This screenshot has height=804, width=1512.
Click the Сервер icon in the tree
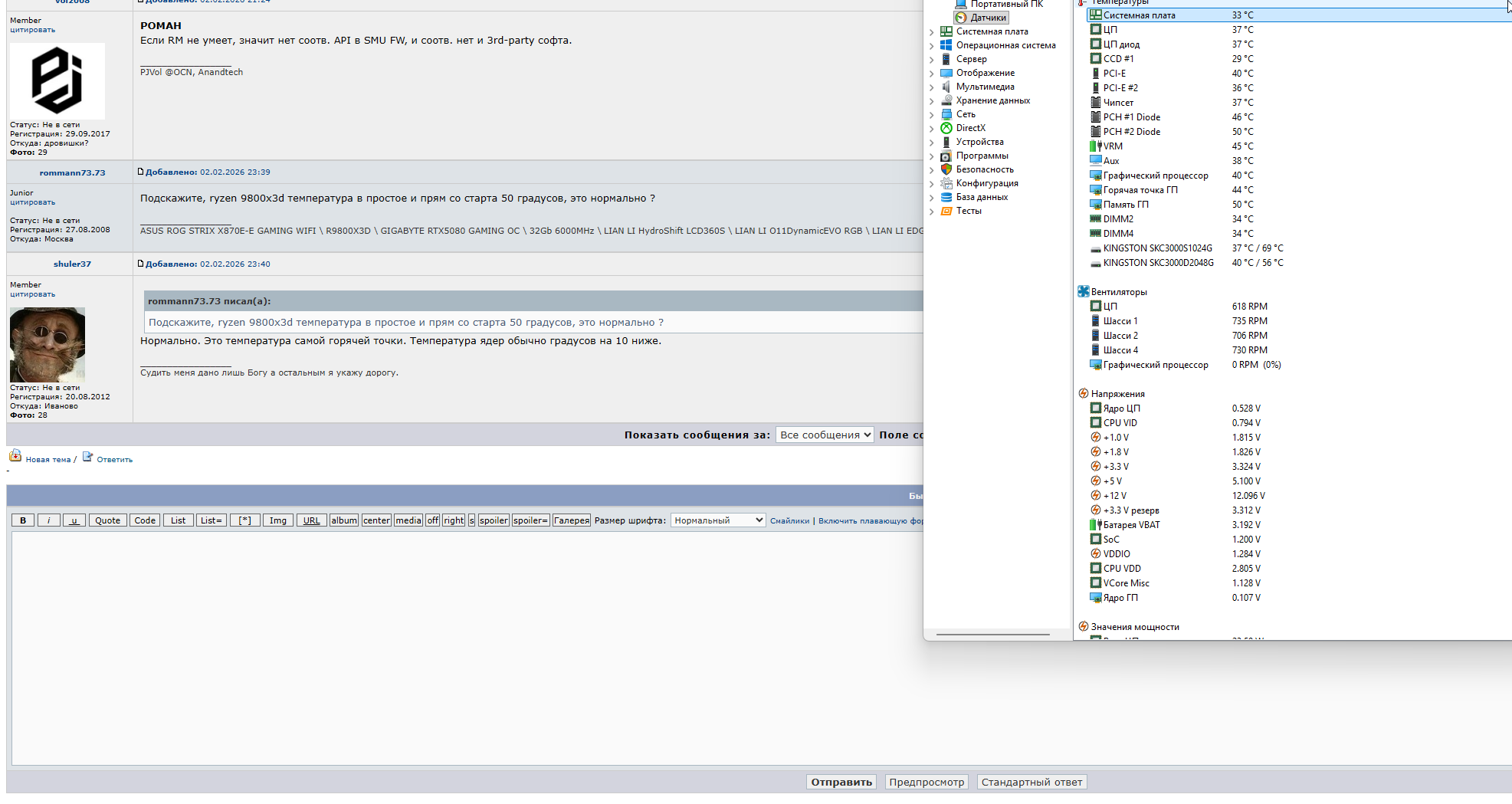[x=946, y=59]
